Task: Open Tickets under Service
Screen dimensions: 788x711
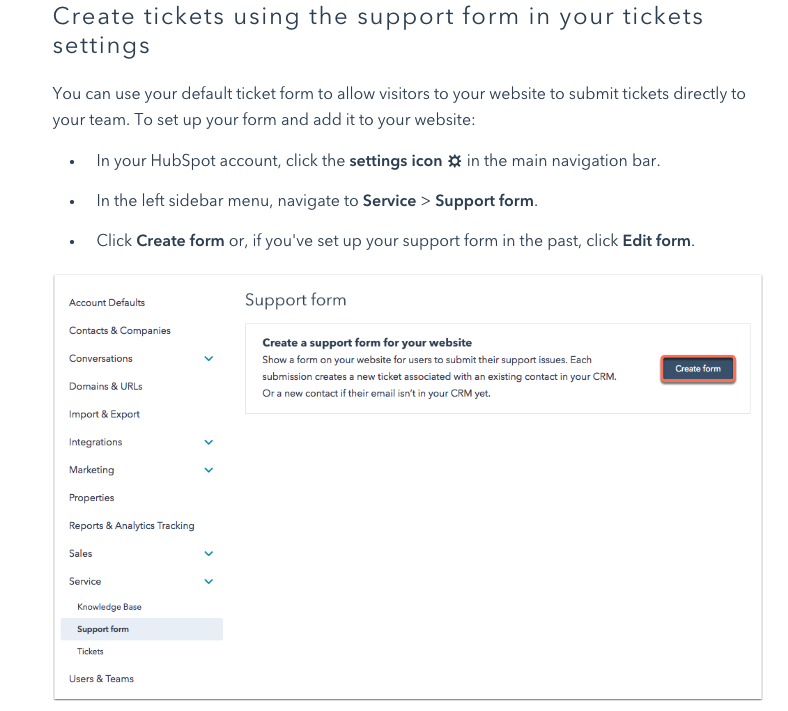Action: pos(90,651)
